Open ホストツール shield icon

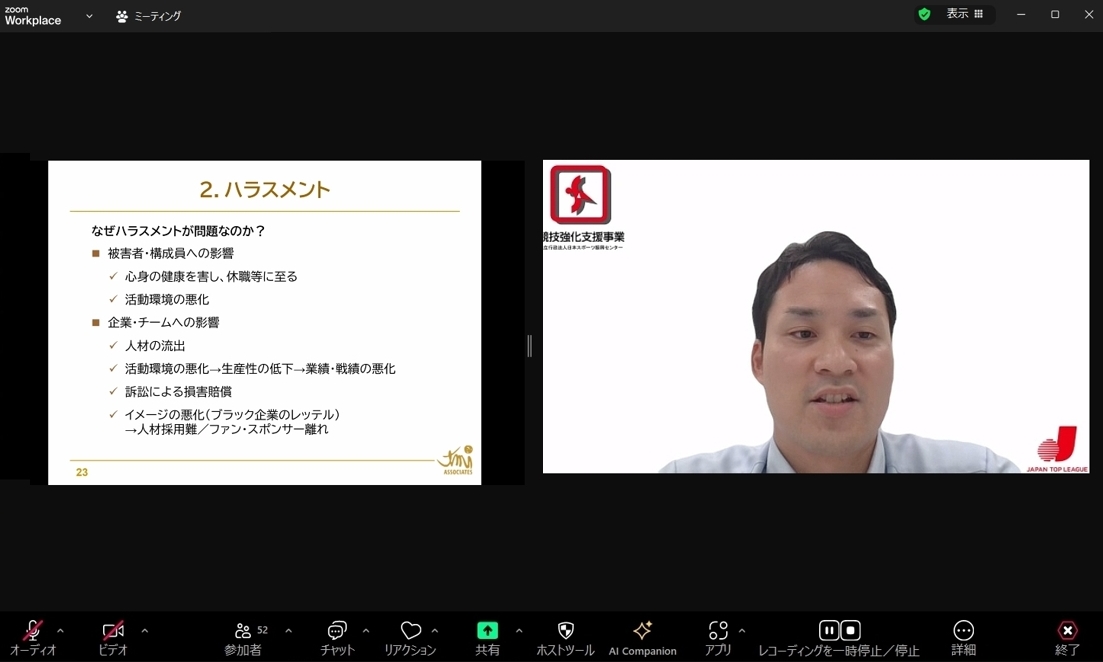click(566, 630)
